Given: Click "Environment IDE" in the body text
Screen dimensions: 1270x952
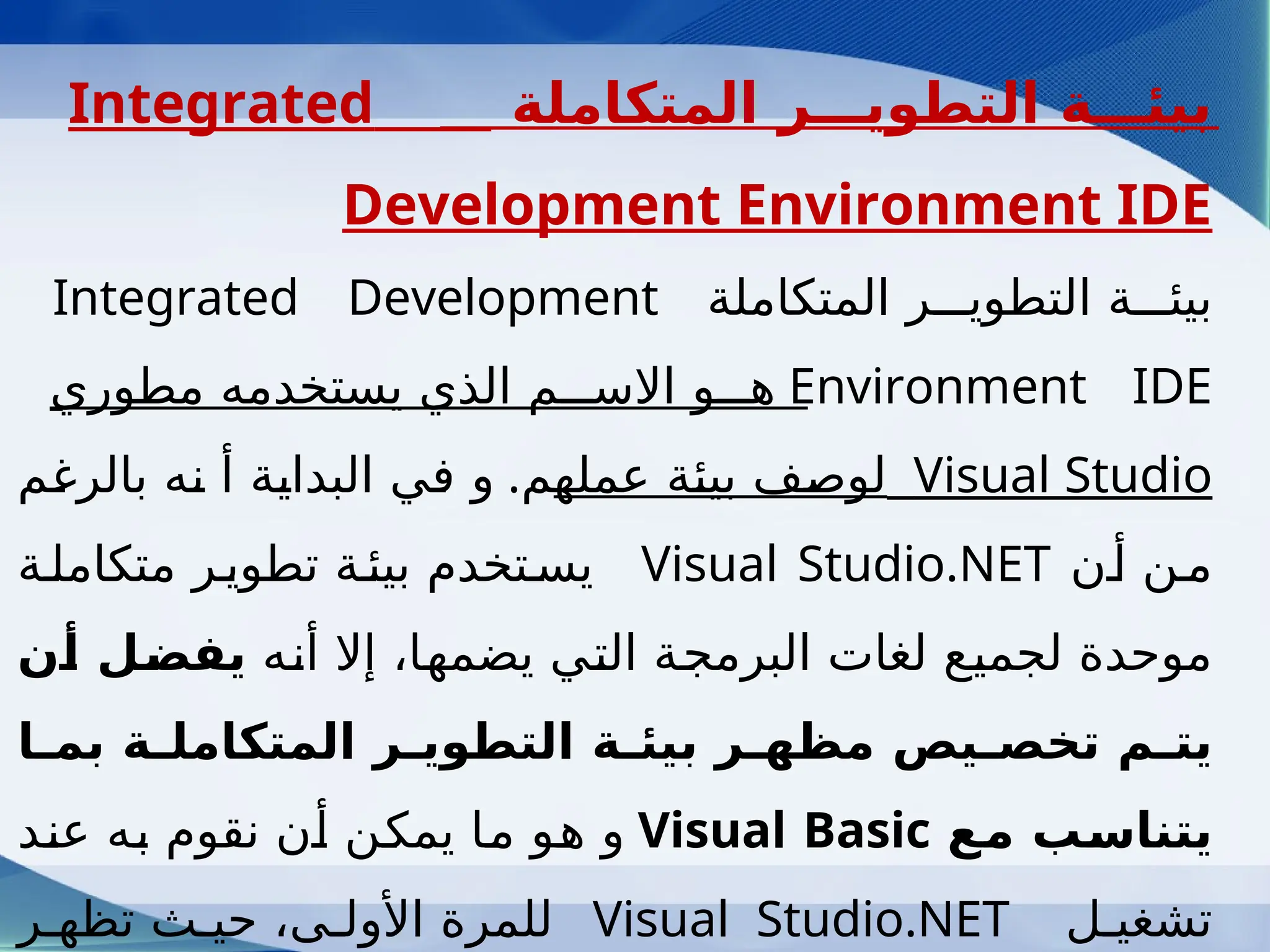Looking at the screenshot, I should 1001,387.
